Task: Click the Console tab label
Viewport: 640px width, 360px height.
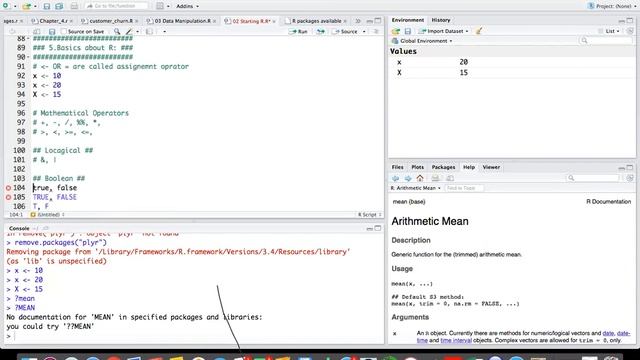Action: tap(19, 228)
